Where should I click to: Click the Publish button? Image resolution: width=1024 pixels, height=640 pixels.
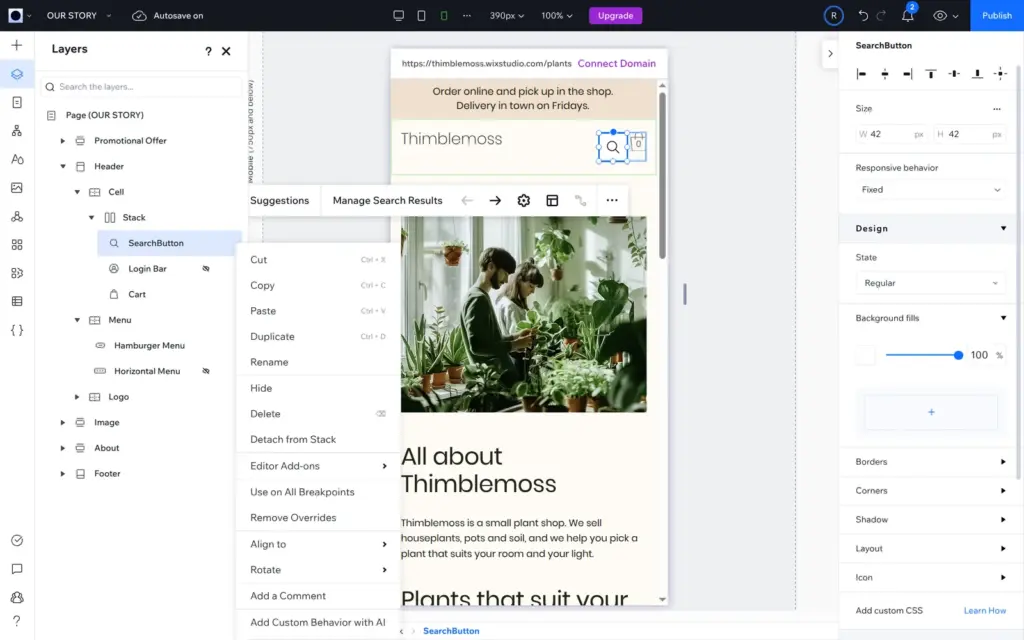[997, 16]
